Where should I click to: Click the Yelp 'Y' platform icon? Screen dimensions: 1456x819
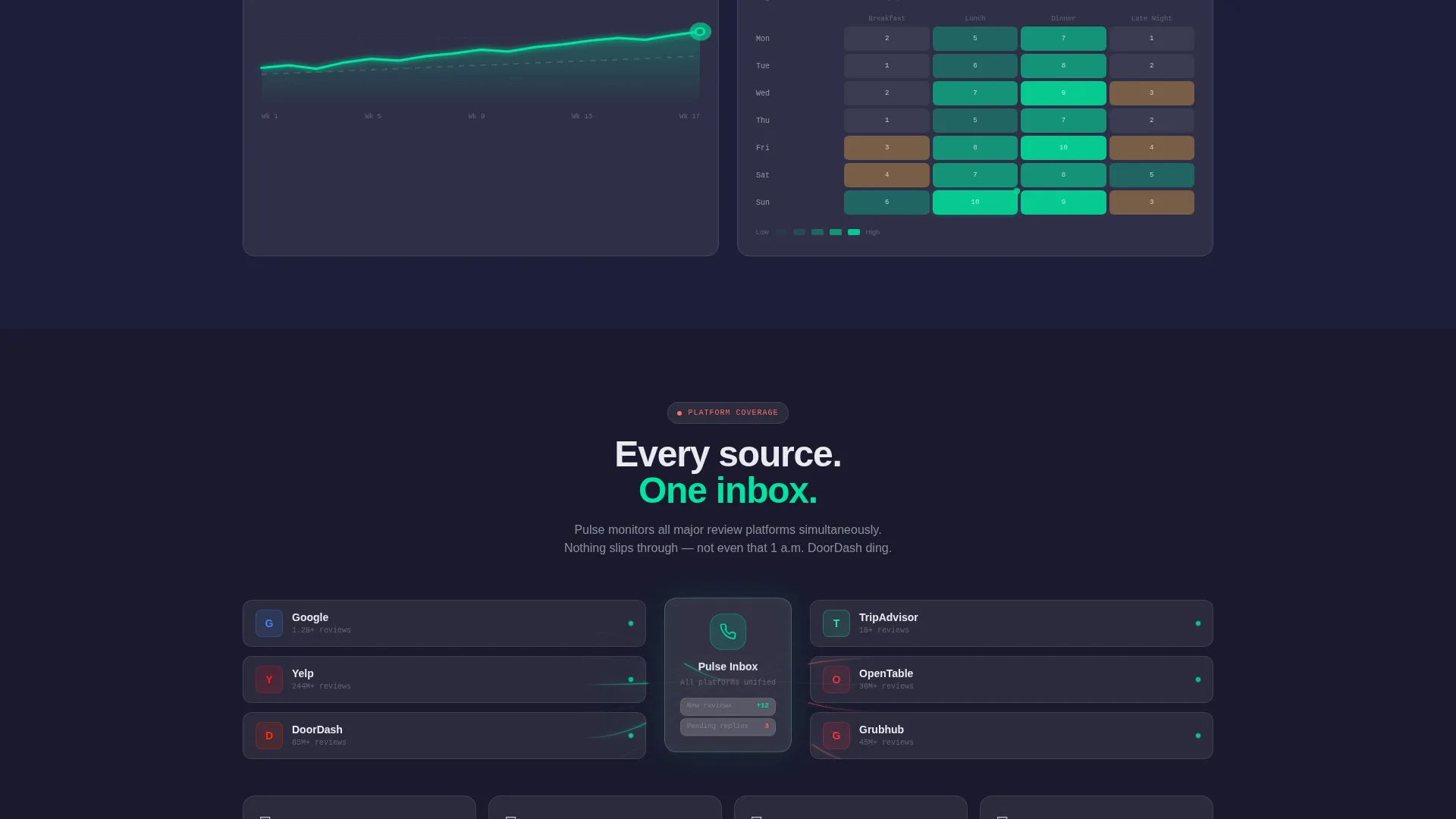268,679
